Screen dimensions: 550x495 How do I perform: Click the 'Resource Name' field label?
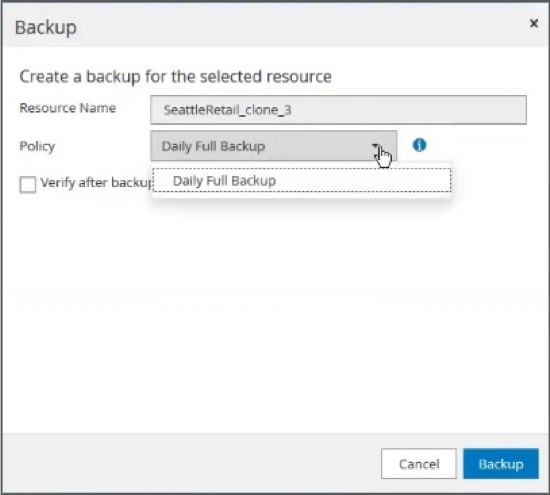(67, 108)
